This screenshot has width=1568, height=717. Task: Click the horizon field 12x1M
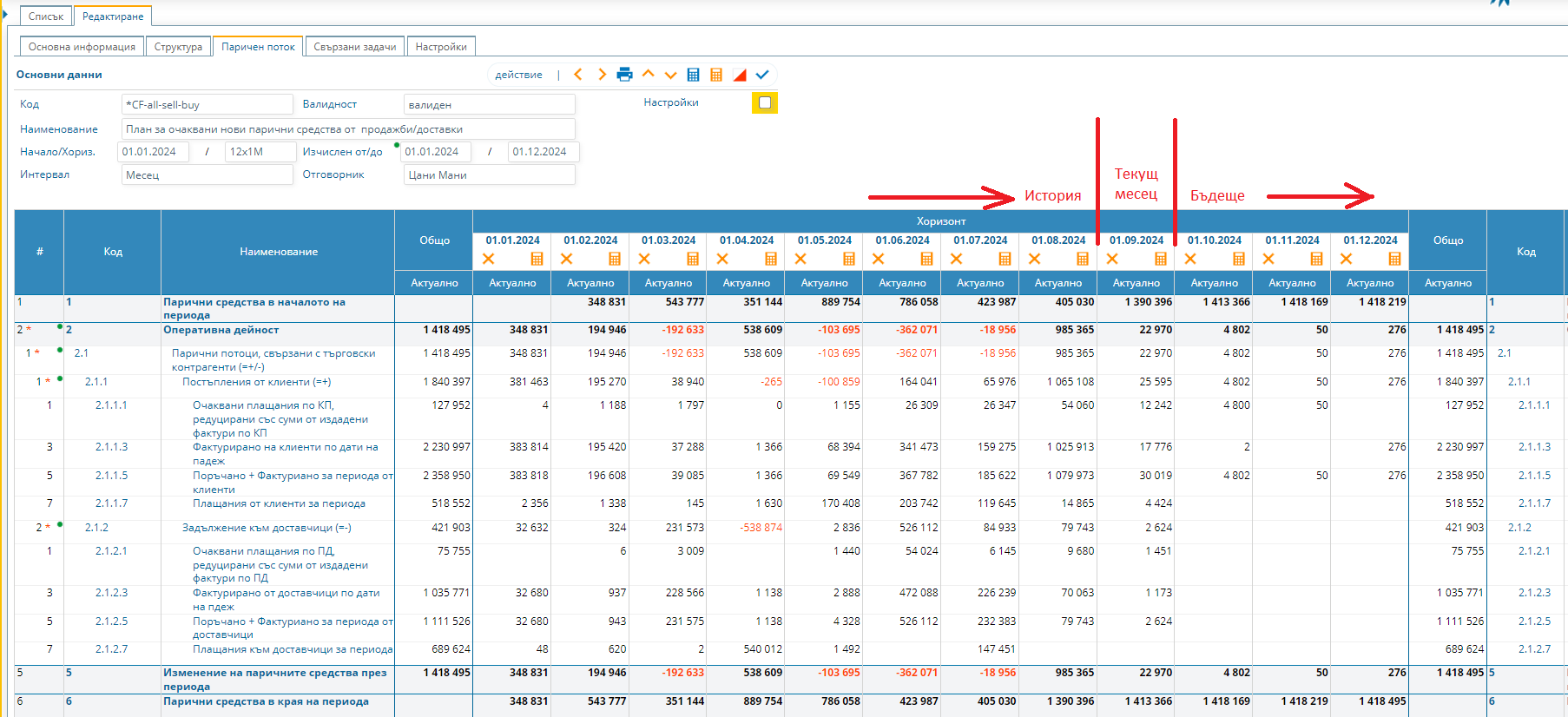(260, 151)
